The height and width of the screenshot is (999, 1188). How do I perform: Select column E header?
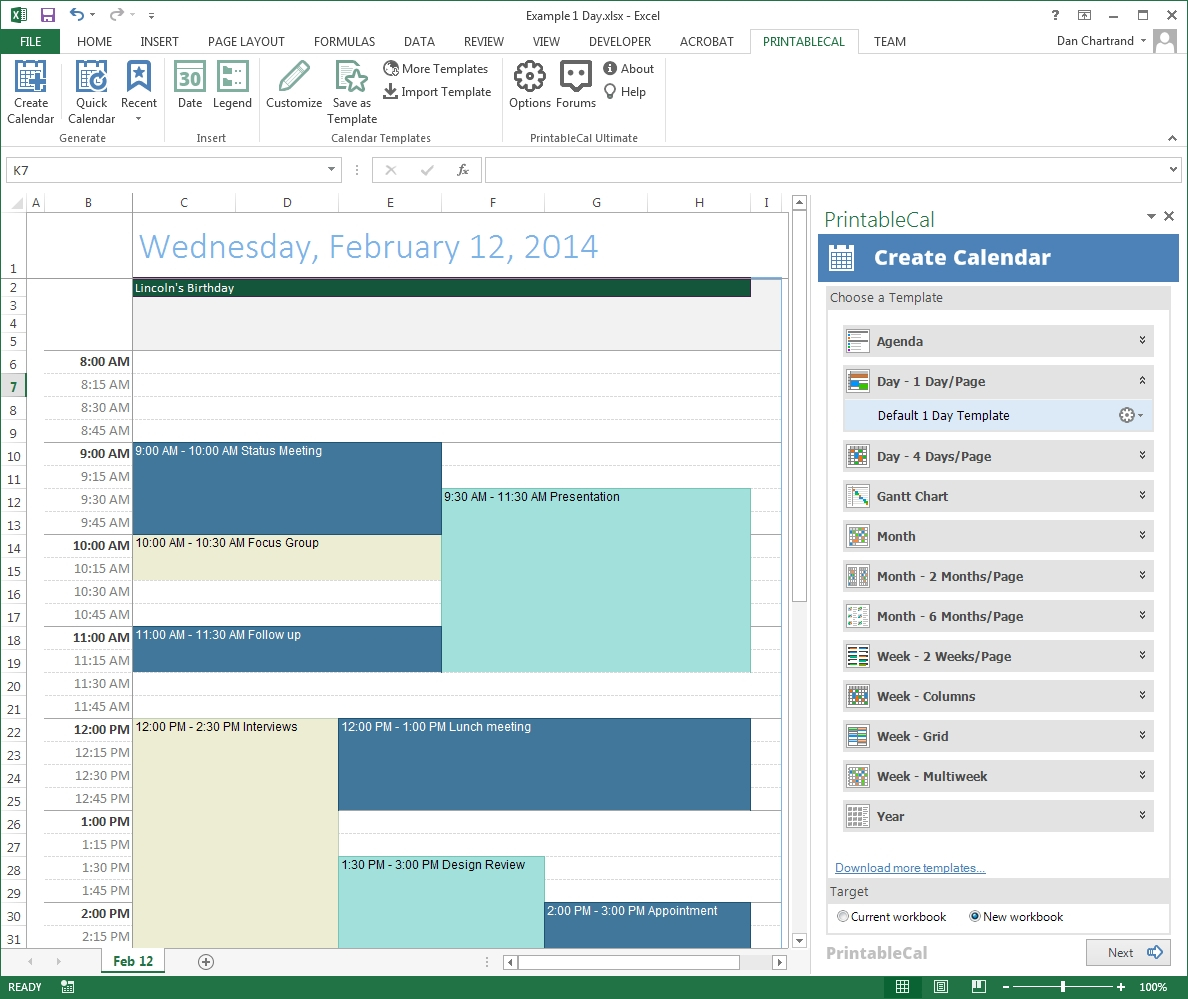pyautogui.click(x=390, y=202)
